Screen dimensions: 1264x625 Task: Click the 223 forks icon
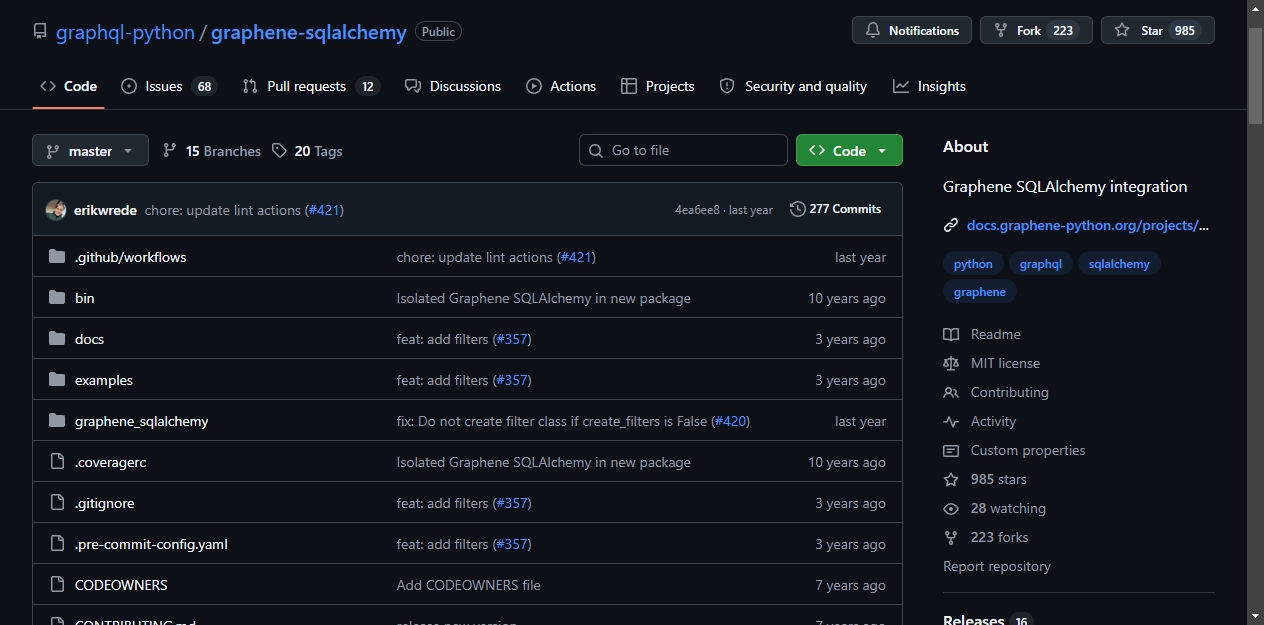coord(951,537)
